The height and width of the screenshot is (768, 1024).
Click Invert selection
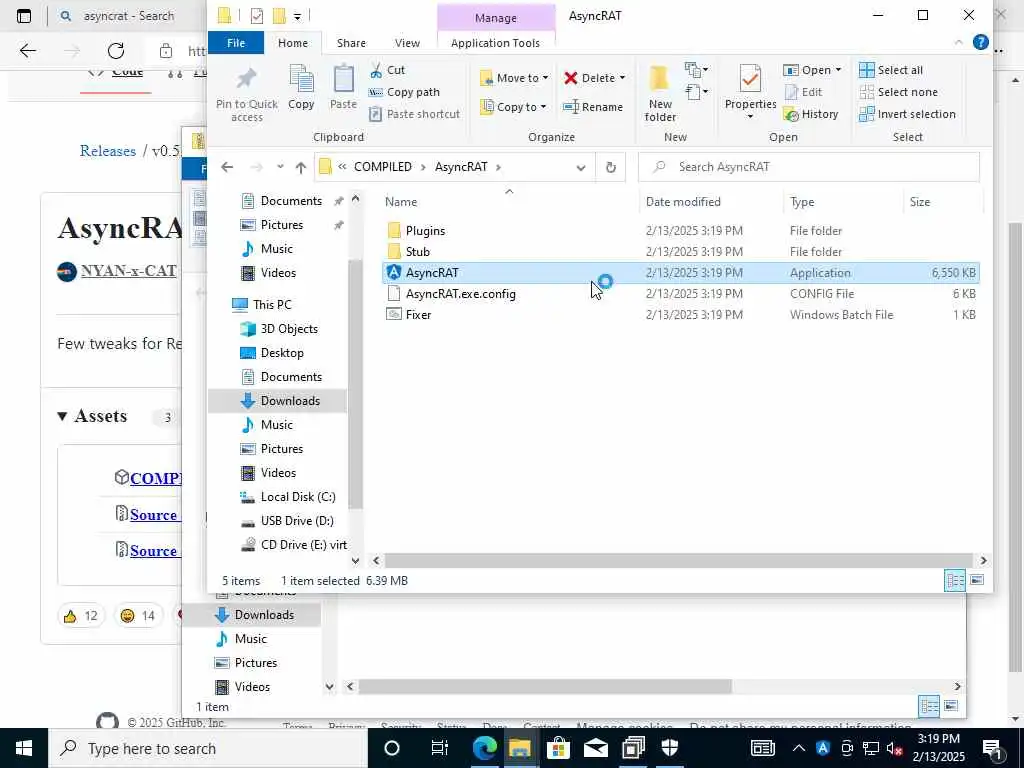coord(907,114)
